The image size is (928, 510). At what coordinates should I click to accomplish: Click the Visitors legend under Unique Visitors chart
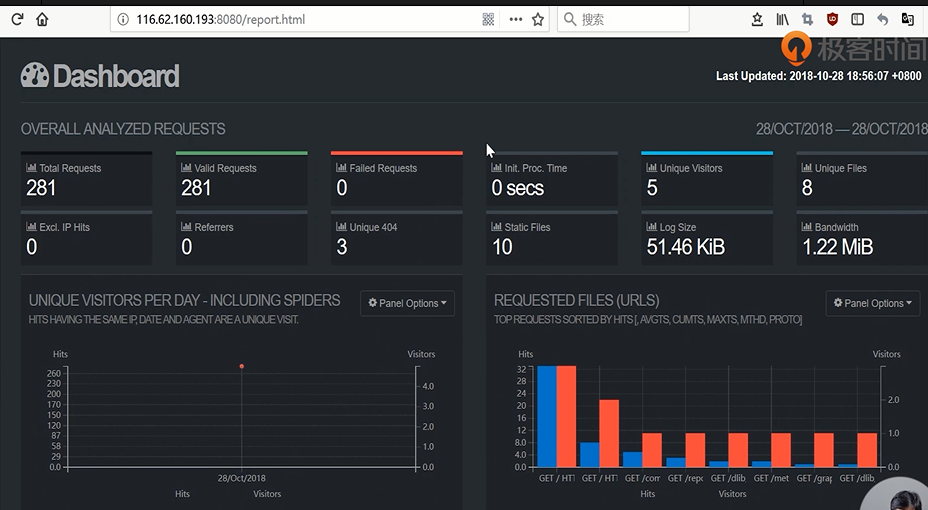point(267,493)
